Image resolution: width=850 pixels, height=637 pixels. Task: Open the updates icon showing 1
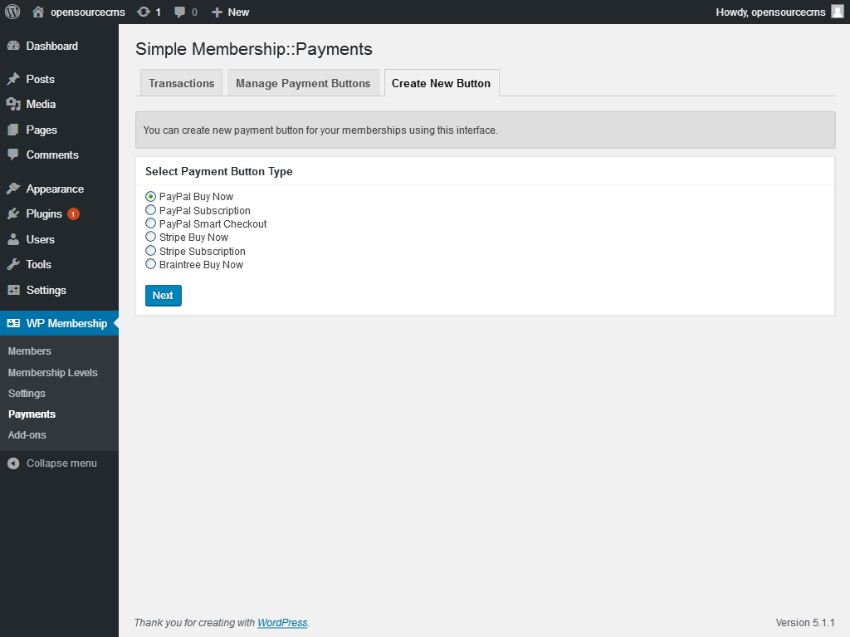pyautogui.click(x=144, y=11)
